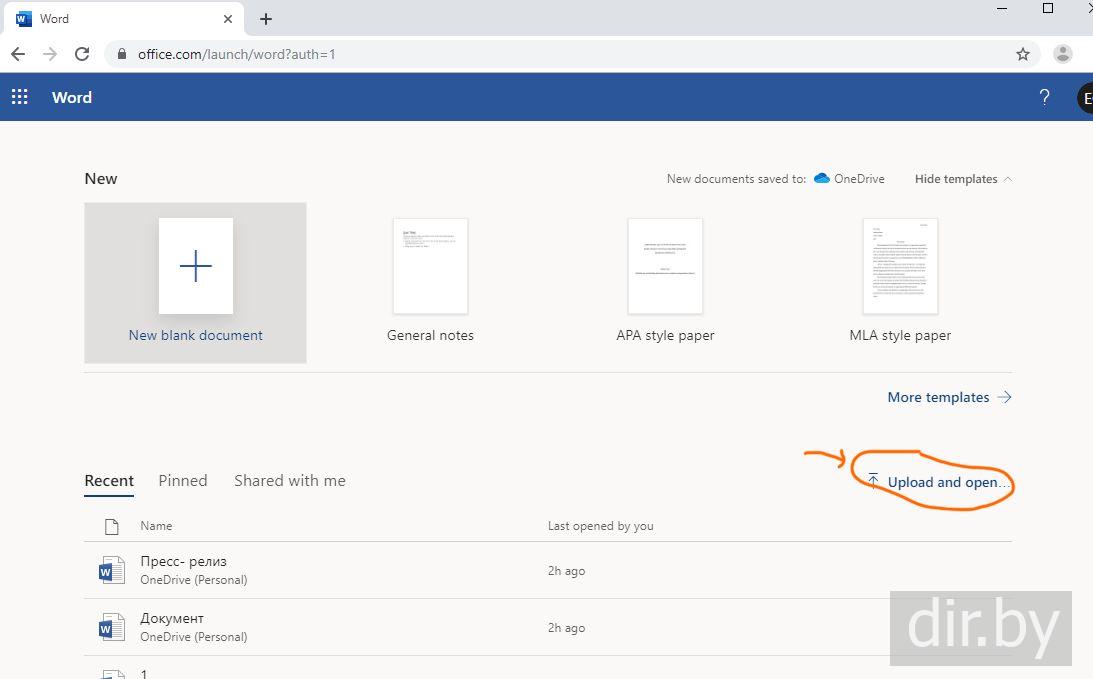Viewport: 1093px width, 679px height.
Task: Click the account avatar in Word header
Action: (1085, 98)
